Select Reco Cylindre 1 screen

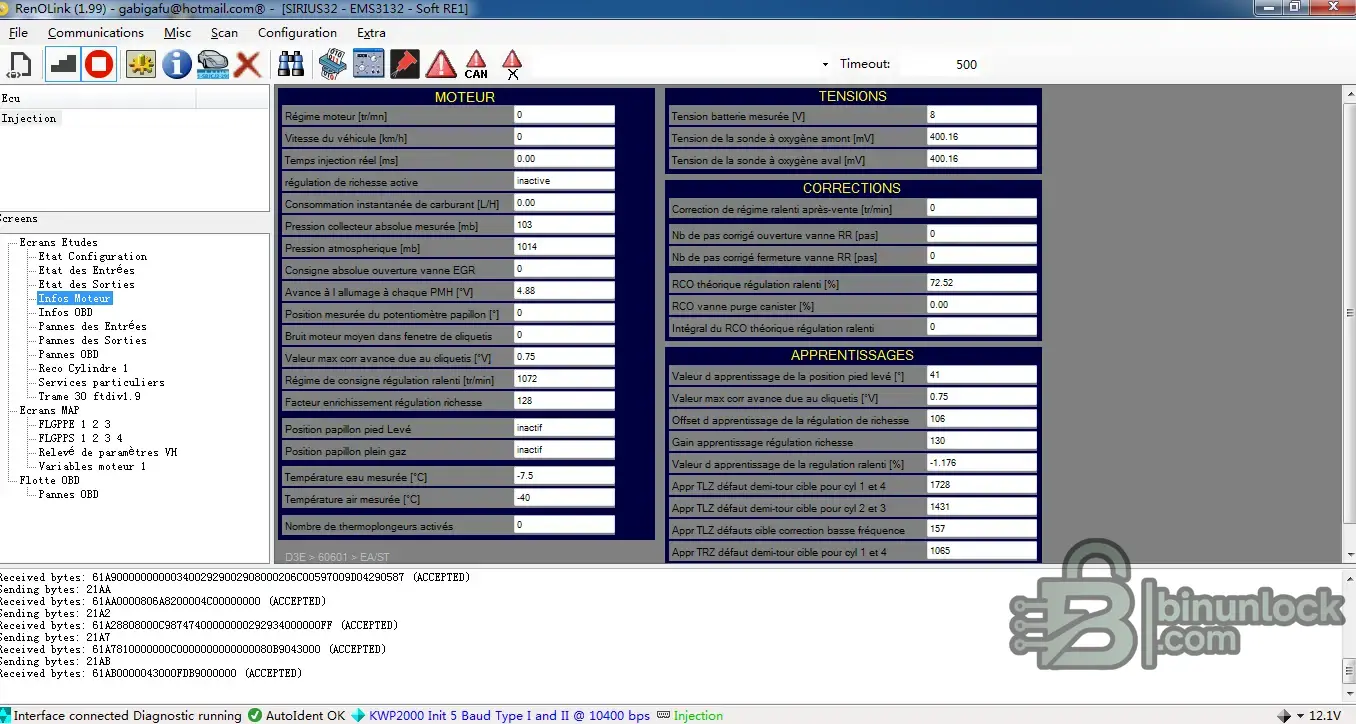click(83, 368)
